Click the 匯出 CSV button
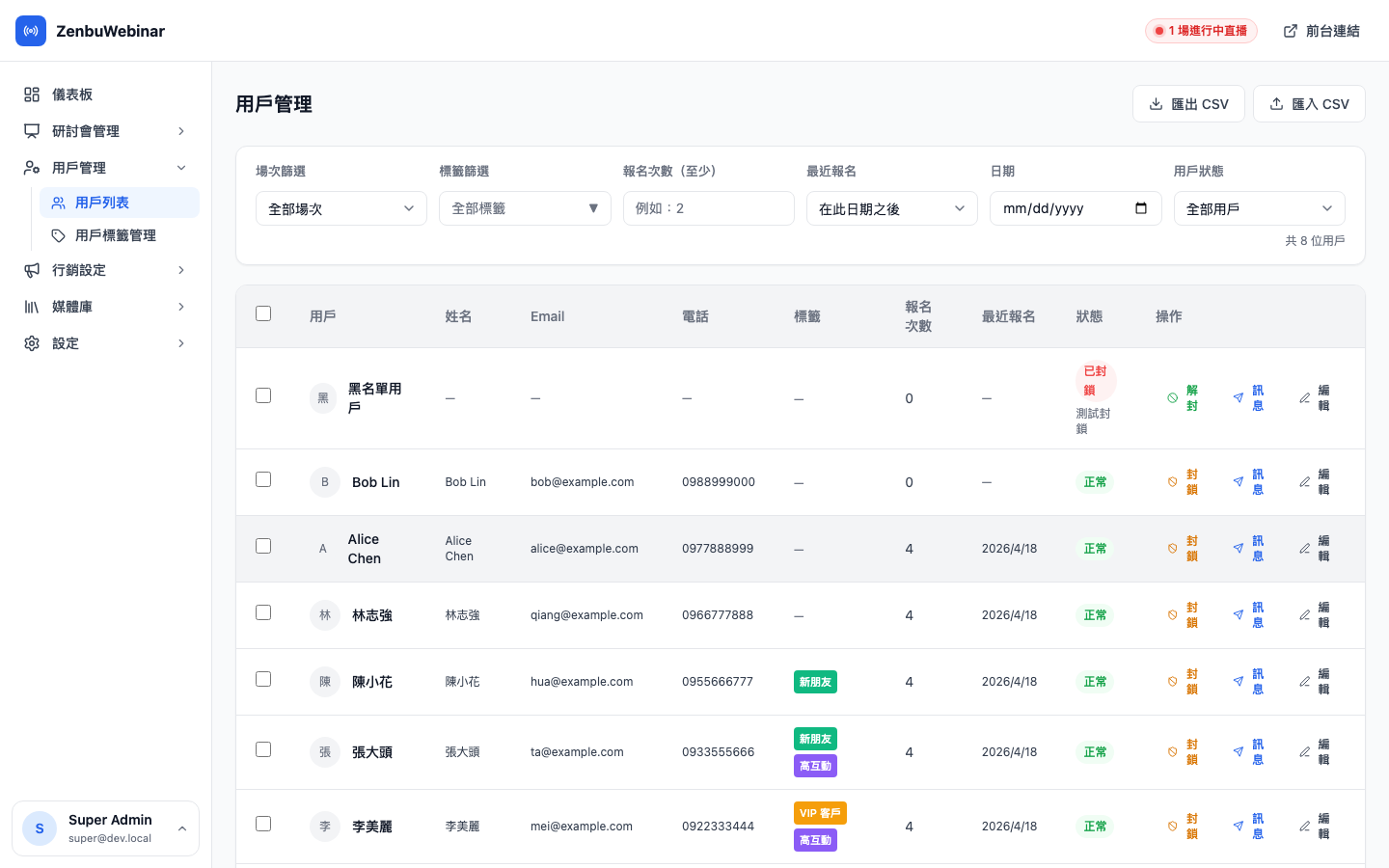Image resolution: width=1389 pixels, height=868 pixels. [1188, 103]
